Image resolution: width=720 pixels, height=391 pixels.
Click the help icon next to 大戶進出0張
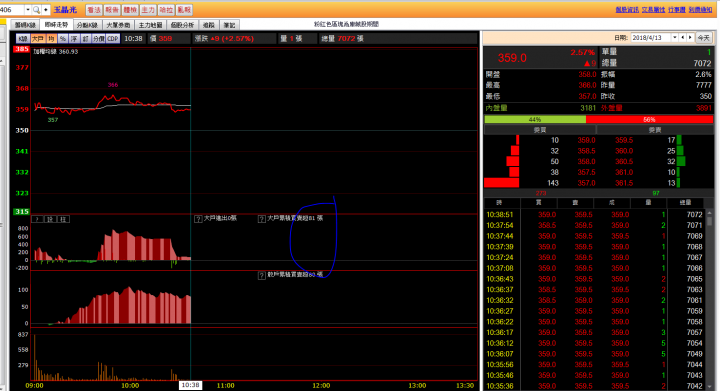point(198,219)
